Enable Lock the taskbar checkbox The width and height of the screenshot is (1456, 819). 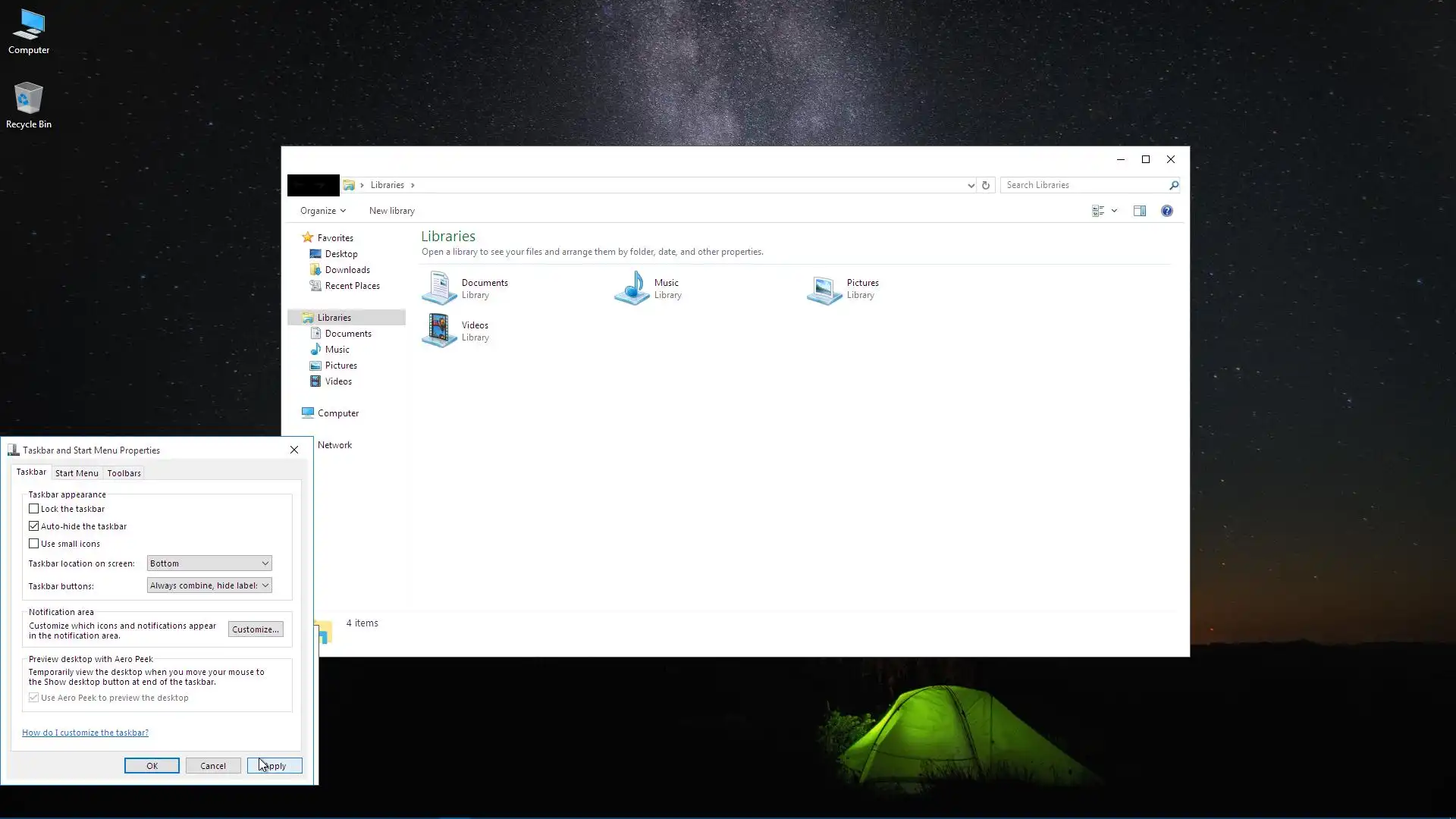[x=34, y=509]
